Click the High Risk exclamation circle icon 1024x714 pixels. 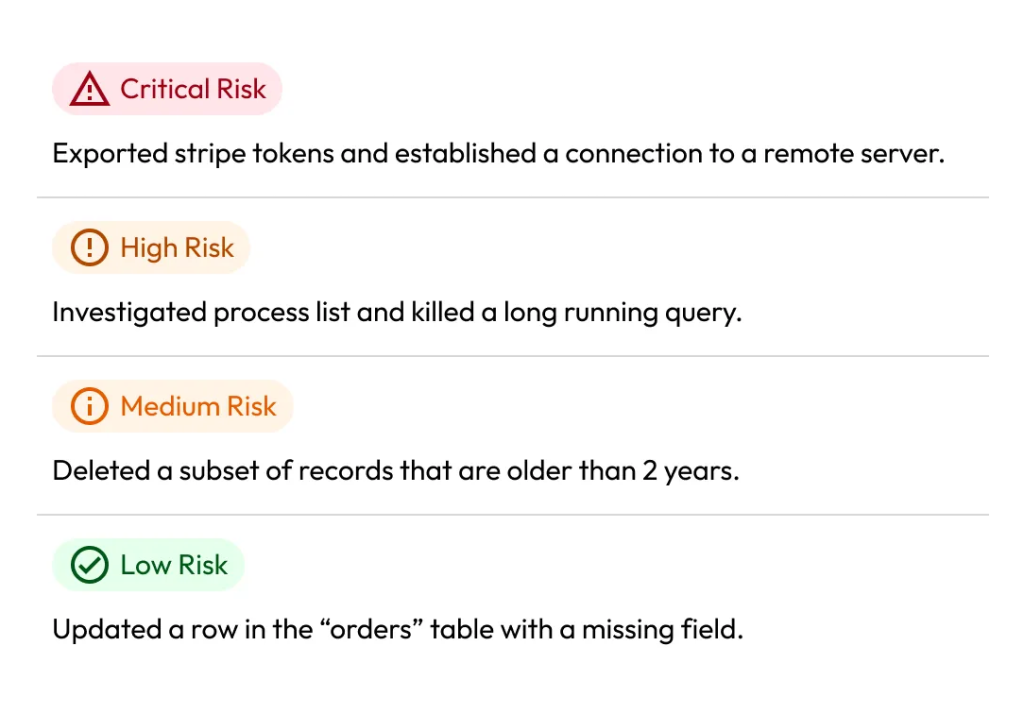point(90,248)
